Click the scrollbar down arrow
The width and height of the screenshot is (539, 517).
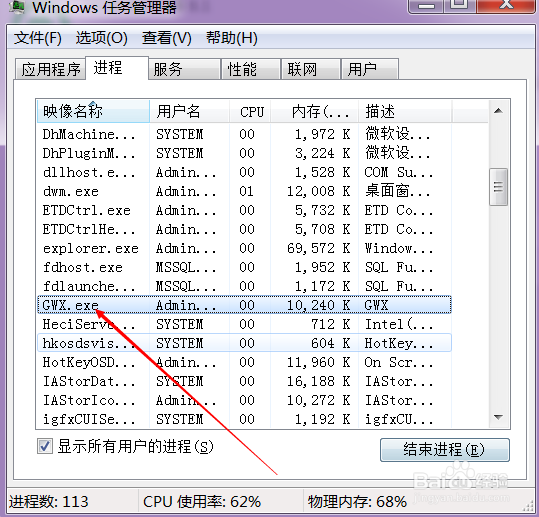[498, 417]
